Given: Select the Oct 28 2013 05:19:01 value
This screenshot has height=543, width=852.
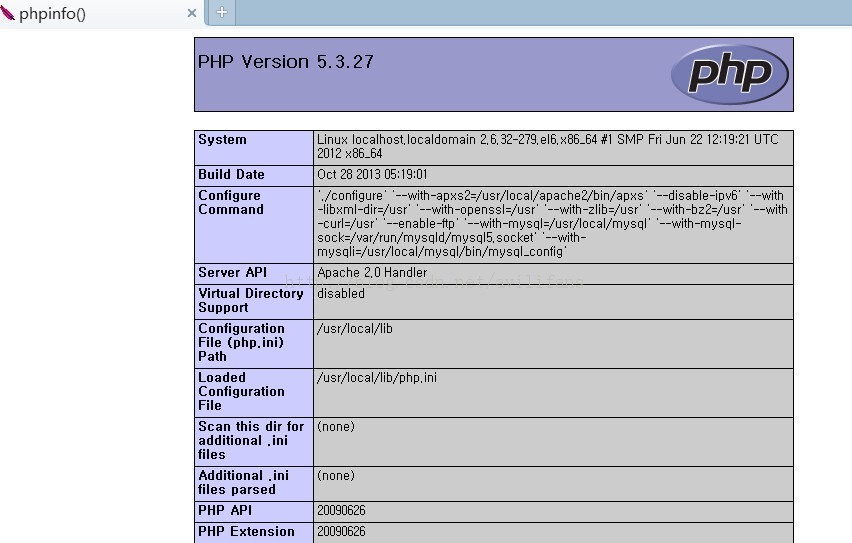Looking at the screenshot, I should 372,174.
